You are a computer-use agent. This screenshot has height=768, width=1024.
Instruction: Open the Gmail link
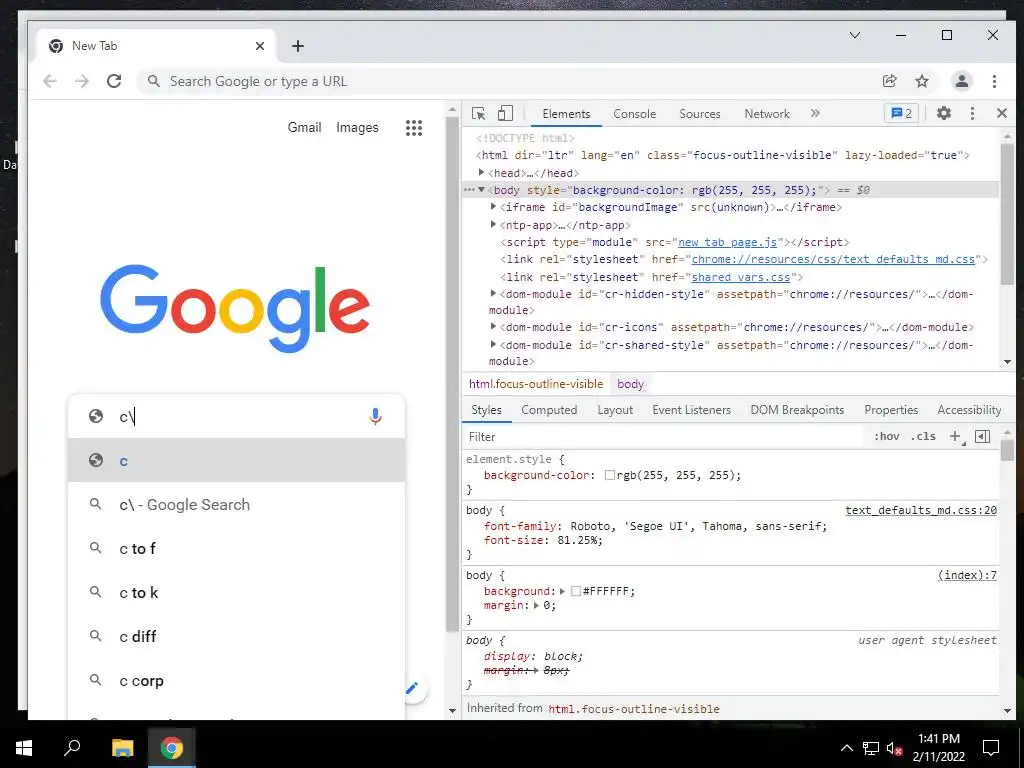coord(304,127)
